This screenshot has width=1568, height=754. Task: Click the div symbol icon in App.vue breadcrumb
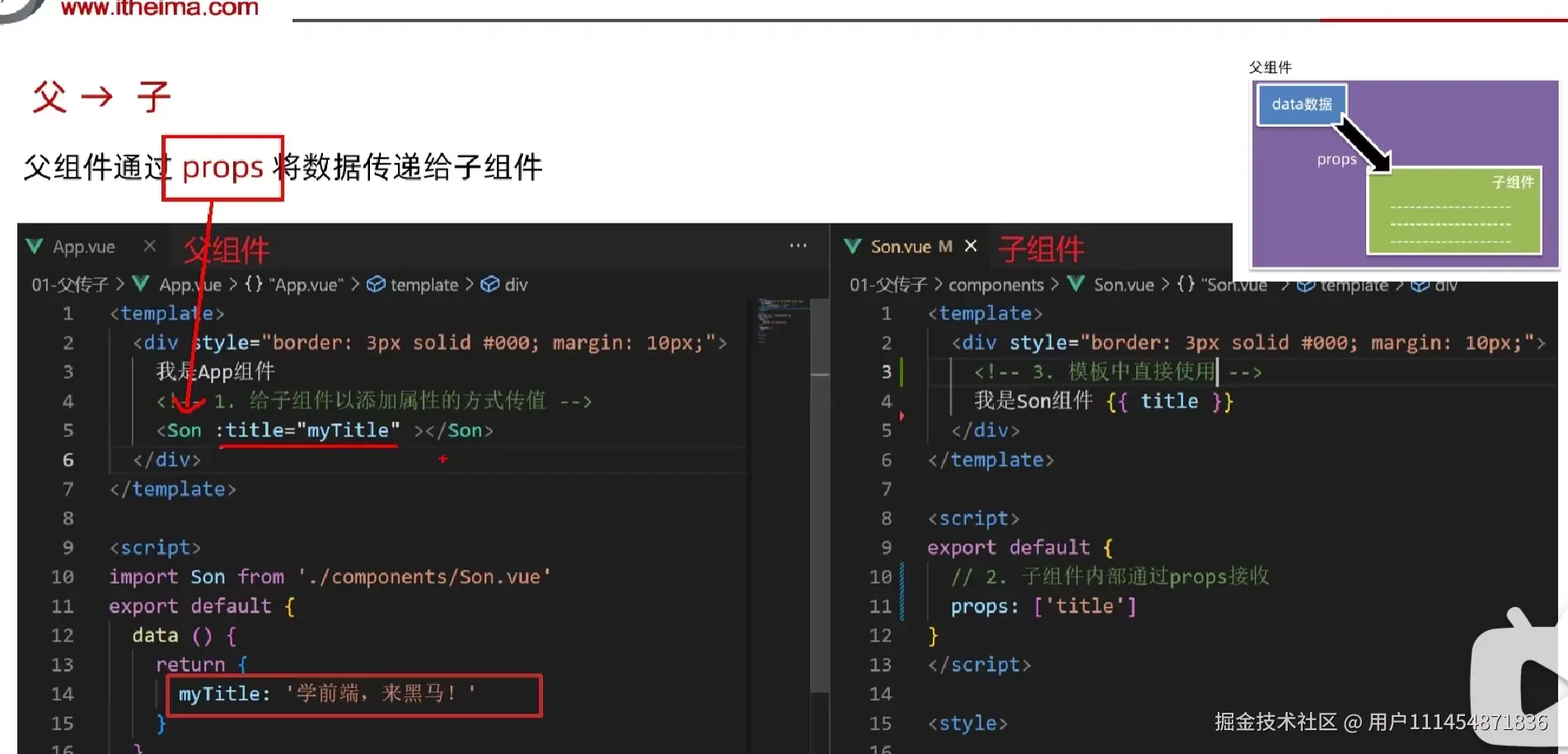click(x=490, y=284)
